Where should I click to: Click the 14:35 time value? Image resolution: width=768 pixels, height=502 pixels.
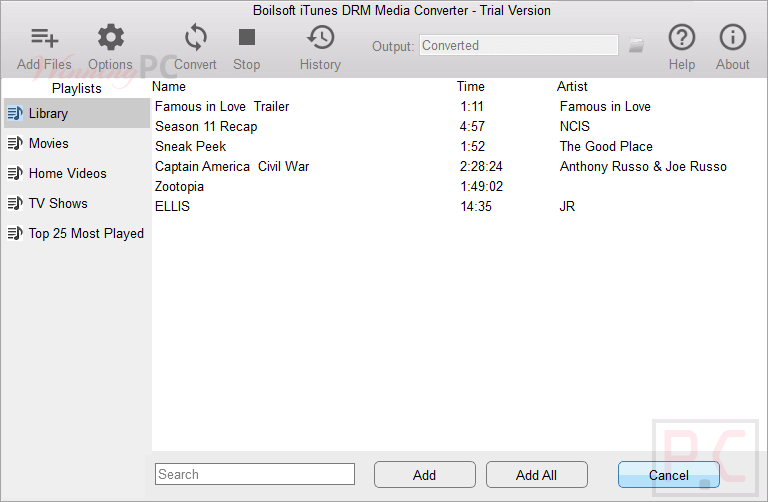click(476, 206)
